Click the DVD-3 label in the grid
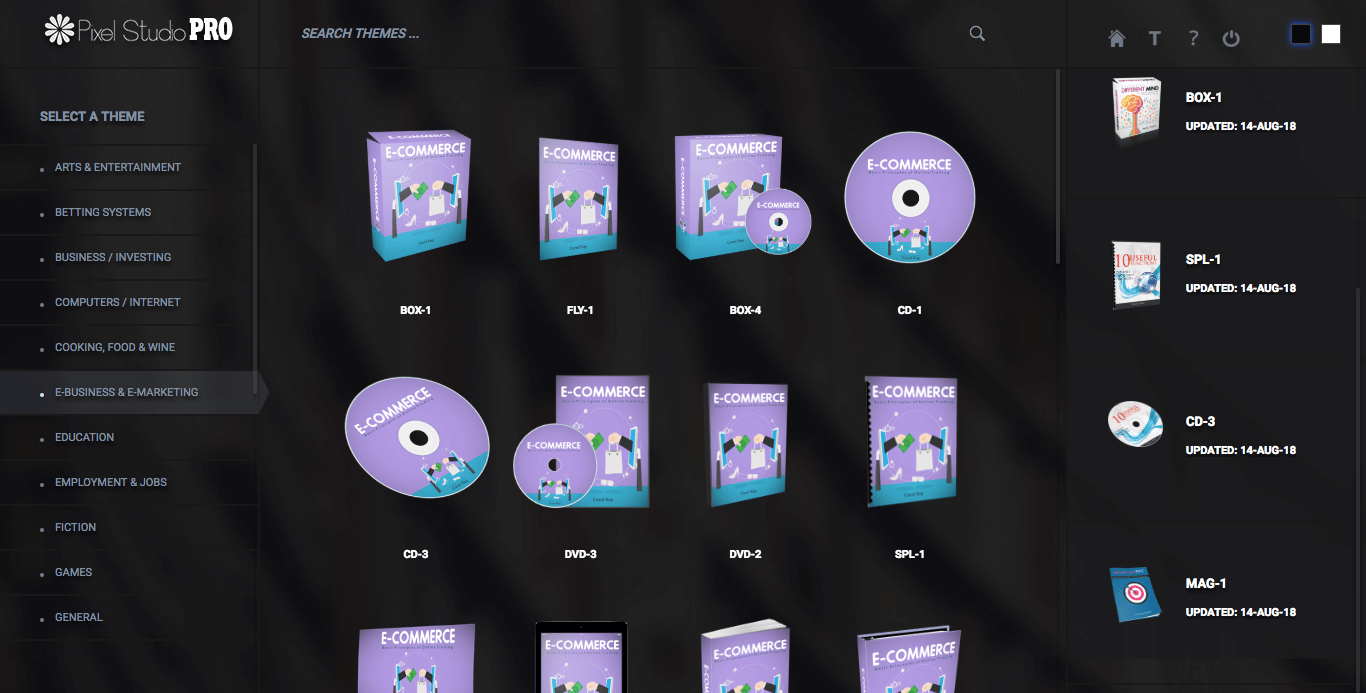The width and height of the screenshot is (1366, 693). point(580,554)
